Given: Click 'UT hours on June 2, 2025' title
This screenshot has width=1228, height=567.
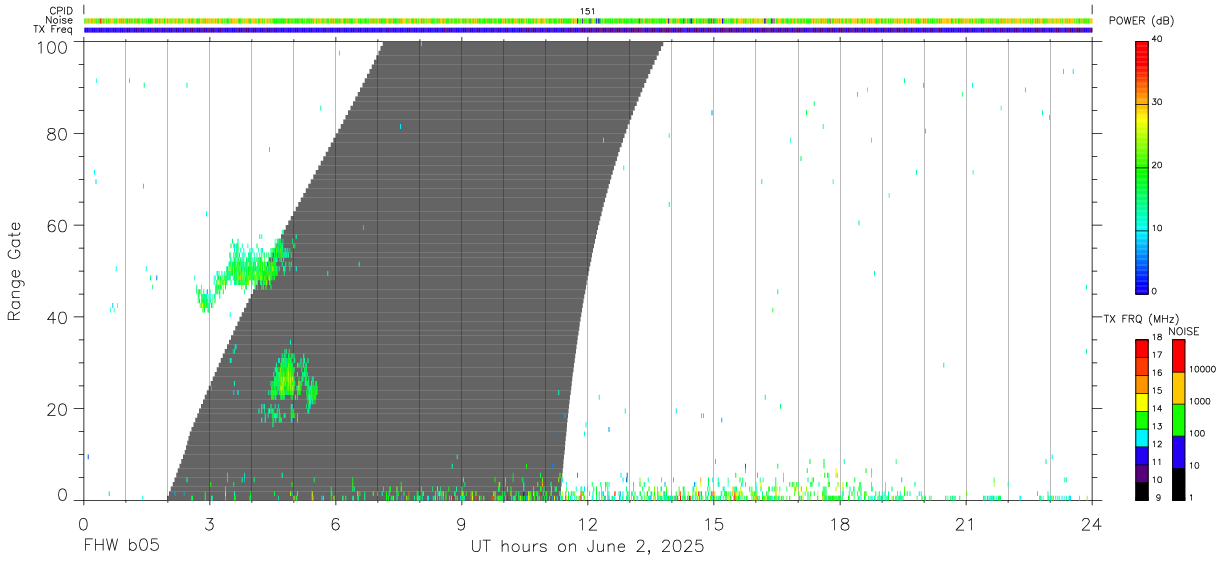Looking at the screenshot, I should tap(588, 547).
